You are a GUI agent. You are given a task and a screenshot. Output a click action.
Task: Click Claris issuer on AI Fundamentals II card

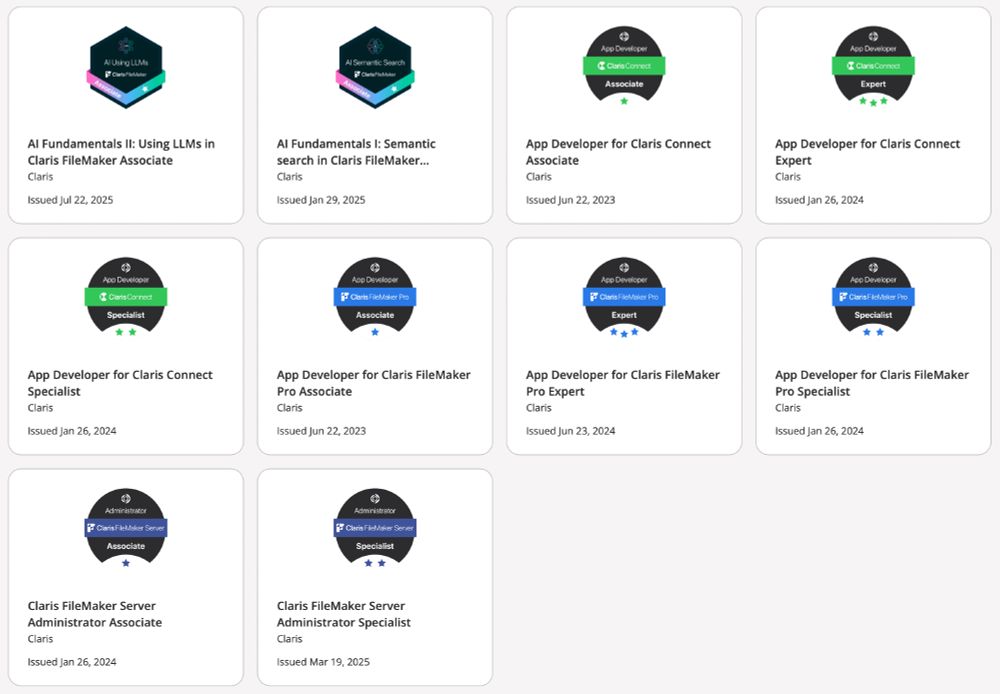(x=40, y=177)
